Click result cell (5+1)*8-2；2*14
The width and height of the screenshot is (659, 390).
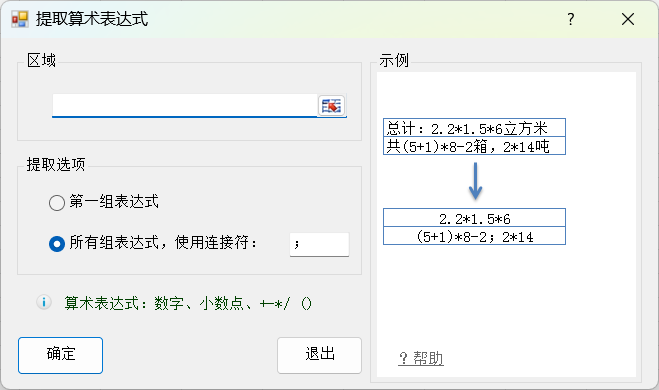pos(474,236)
